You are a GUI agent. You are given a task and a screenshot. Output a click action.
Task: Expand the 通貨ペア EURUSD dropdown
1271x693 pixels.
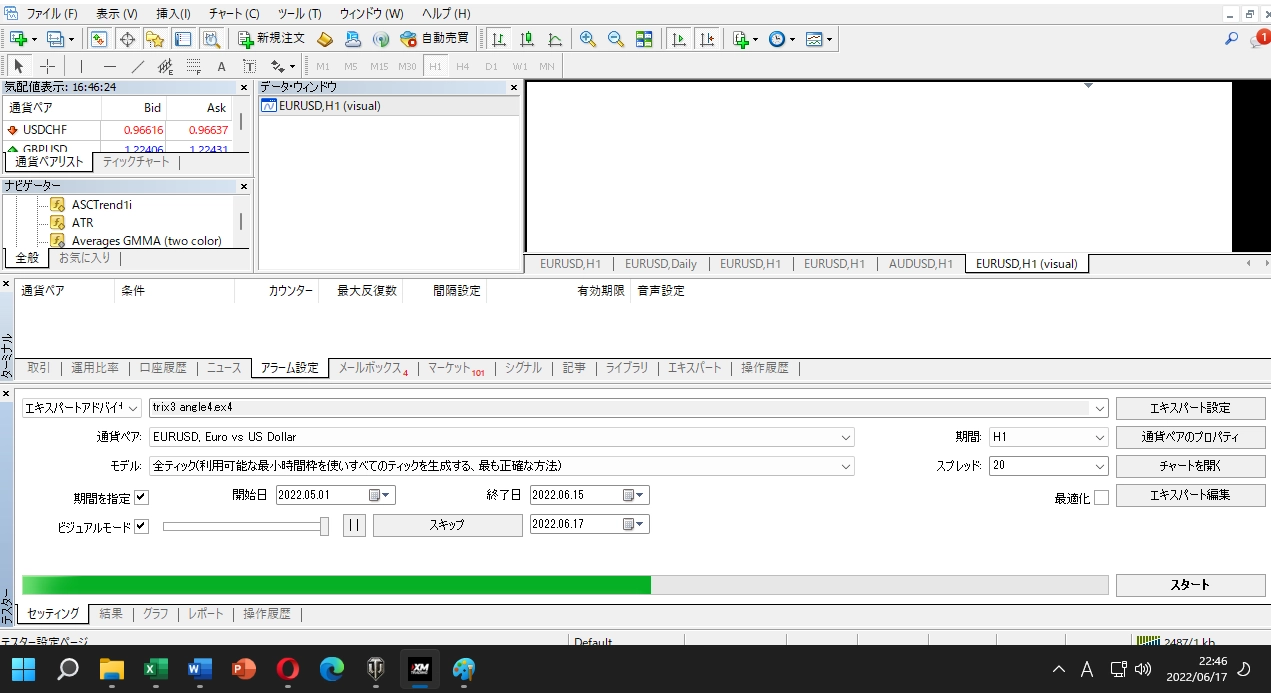pos(846,437)
